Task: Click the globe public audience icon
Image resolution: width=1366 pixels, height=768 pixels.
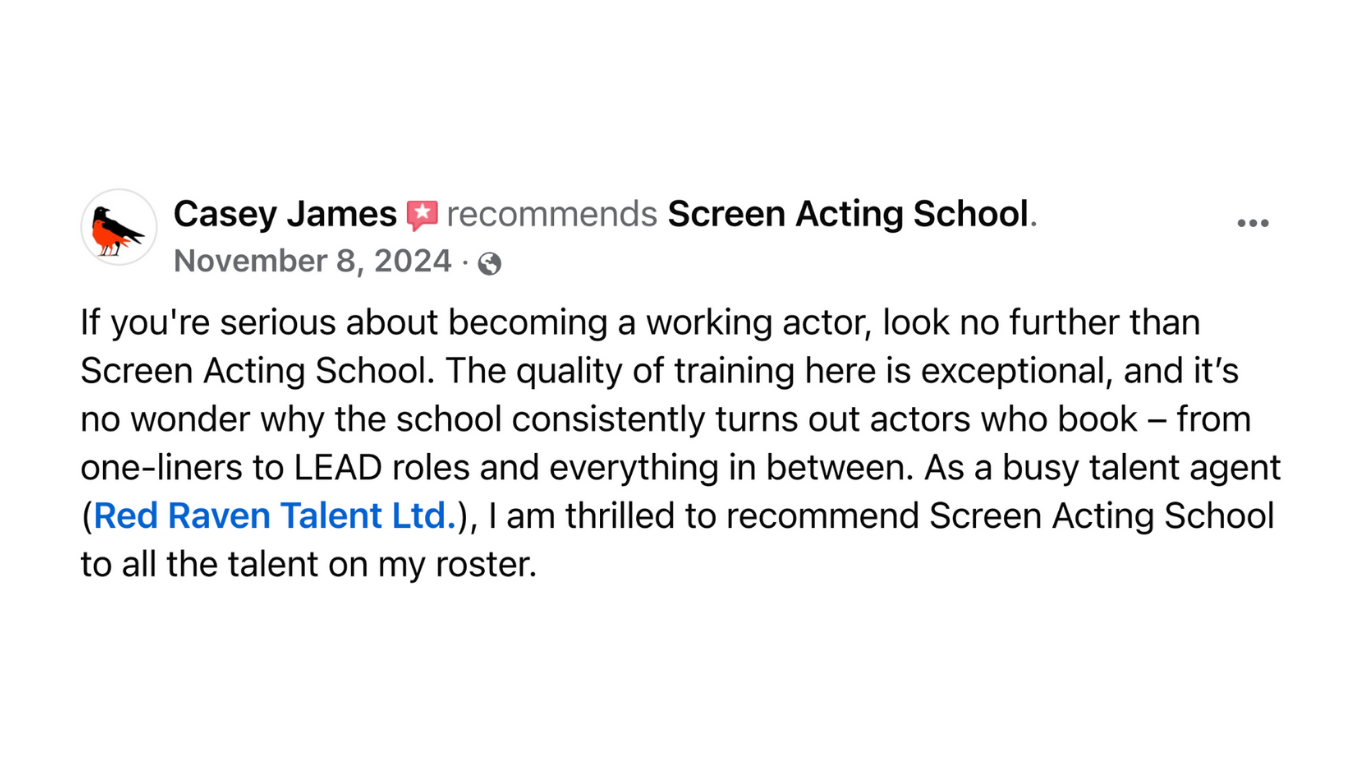Action: tap(489, 264)
